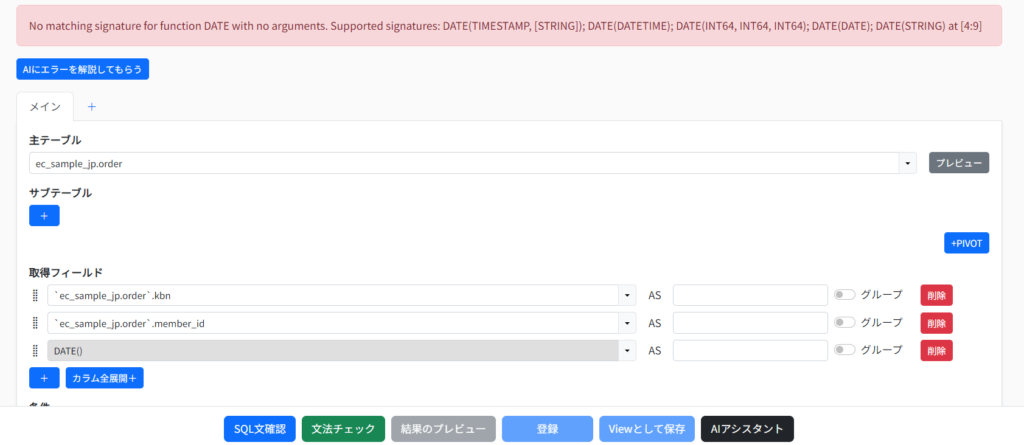This screenshot has width=1024, height=445.
Task: Click AIにエラーを解説してもらう button
Action: click(x=83, y=69)
